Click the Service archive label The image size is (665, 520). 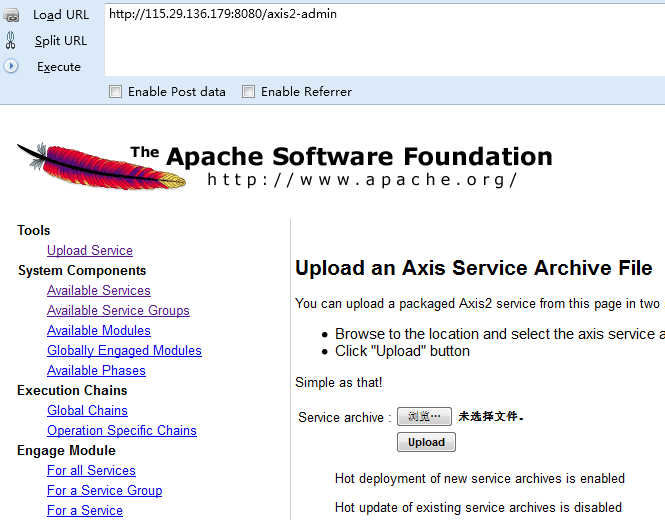pyautogui.click(x=344, y=417)
